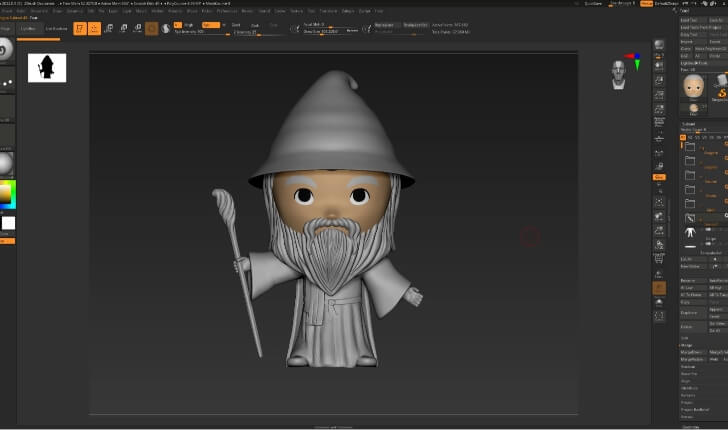Toggle Live Boolean rendering
The image size is (728, 430).
pyautogui.click(x=56, y=28)
